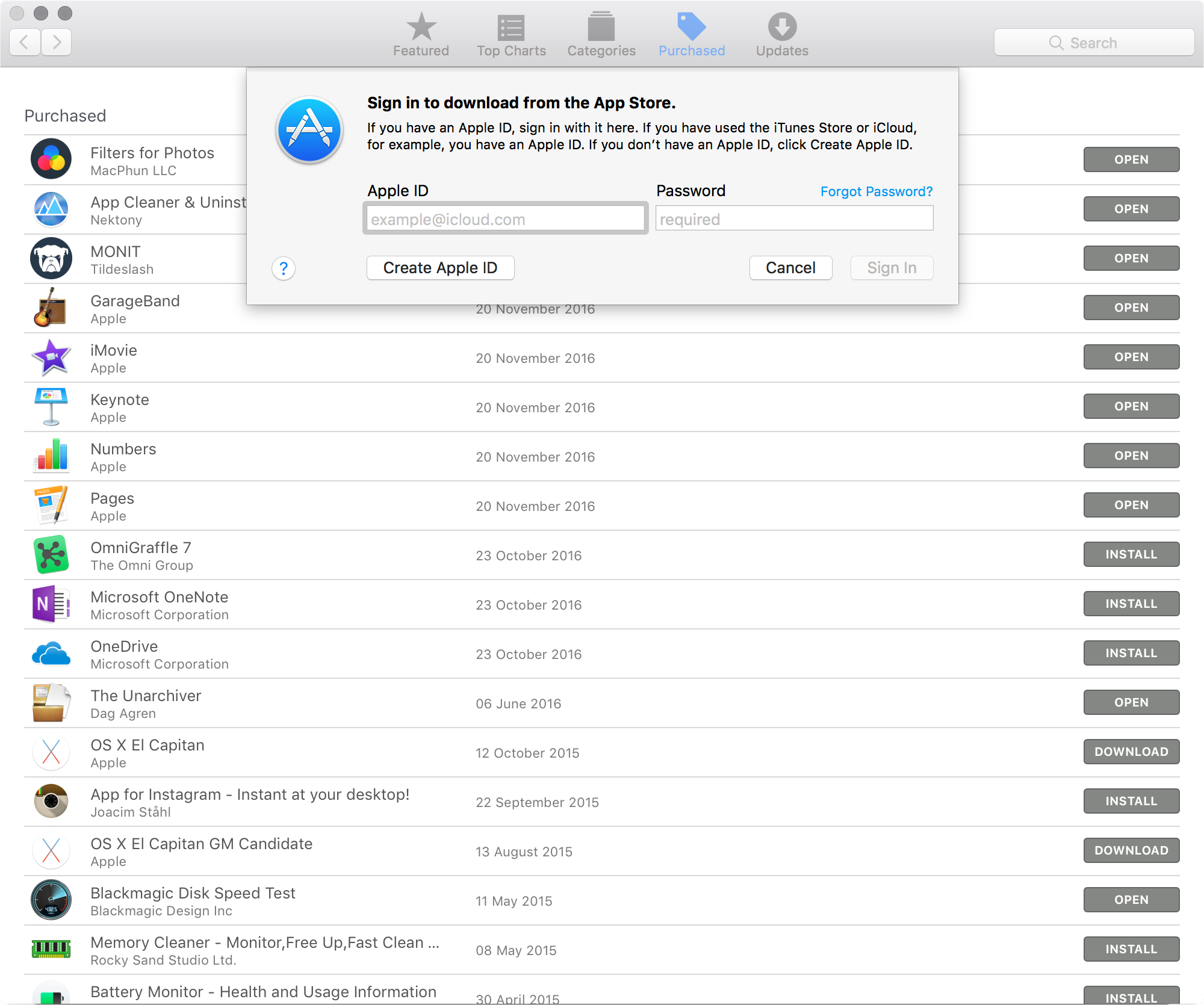Open the Top Charts list icon
This screenshot has width=1204, height=1005.
pyautogui.click(x=511, y=27)
